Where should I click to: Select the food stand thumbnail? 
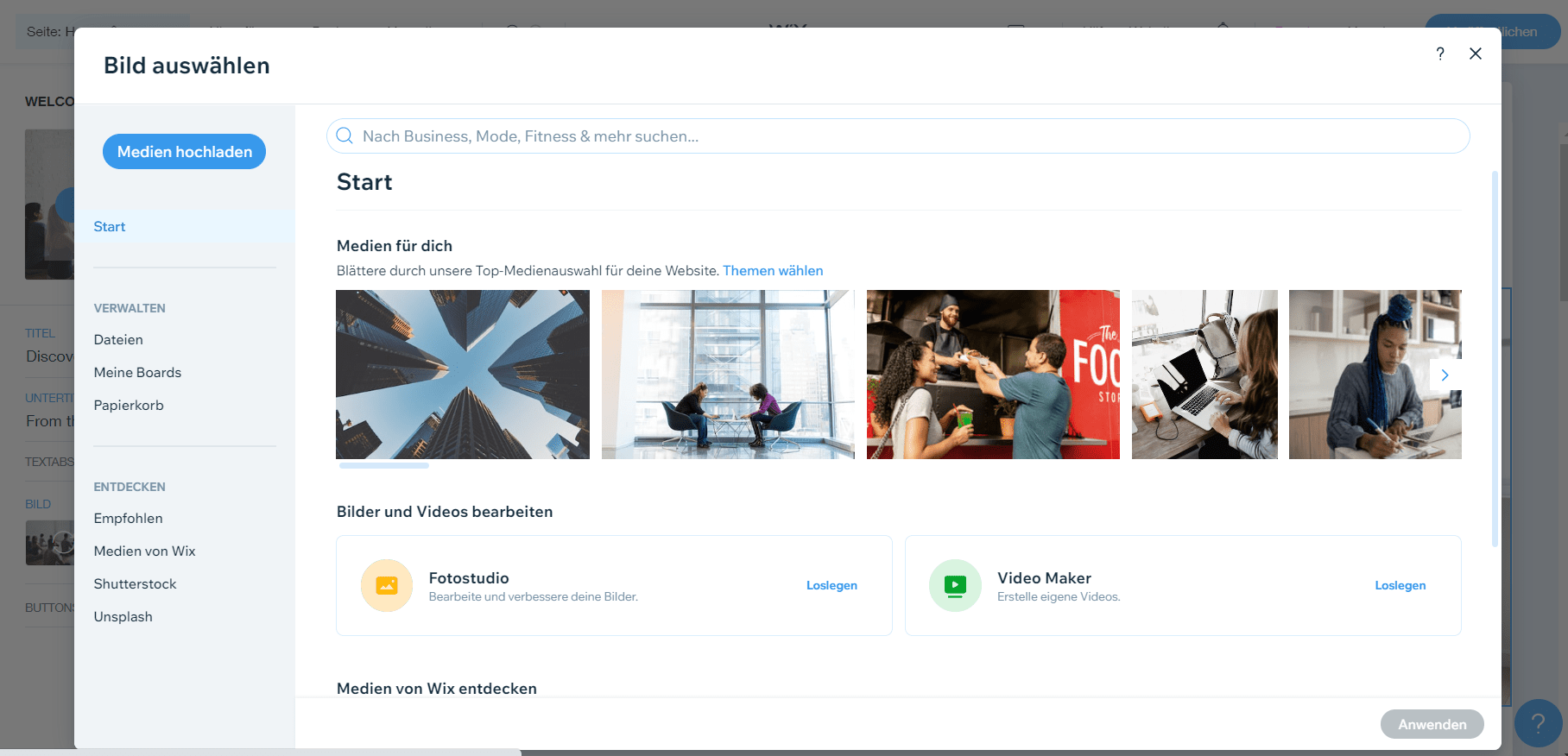click(993, 375)
